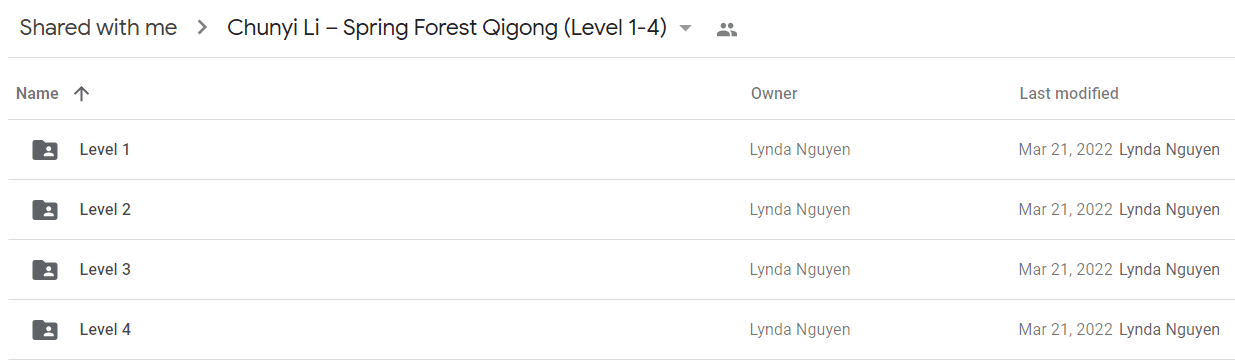Click Lynda Nguyen modifier name on Level 4

tap(1169, 330)
